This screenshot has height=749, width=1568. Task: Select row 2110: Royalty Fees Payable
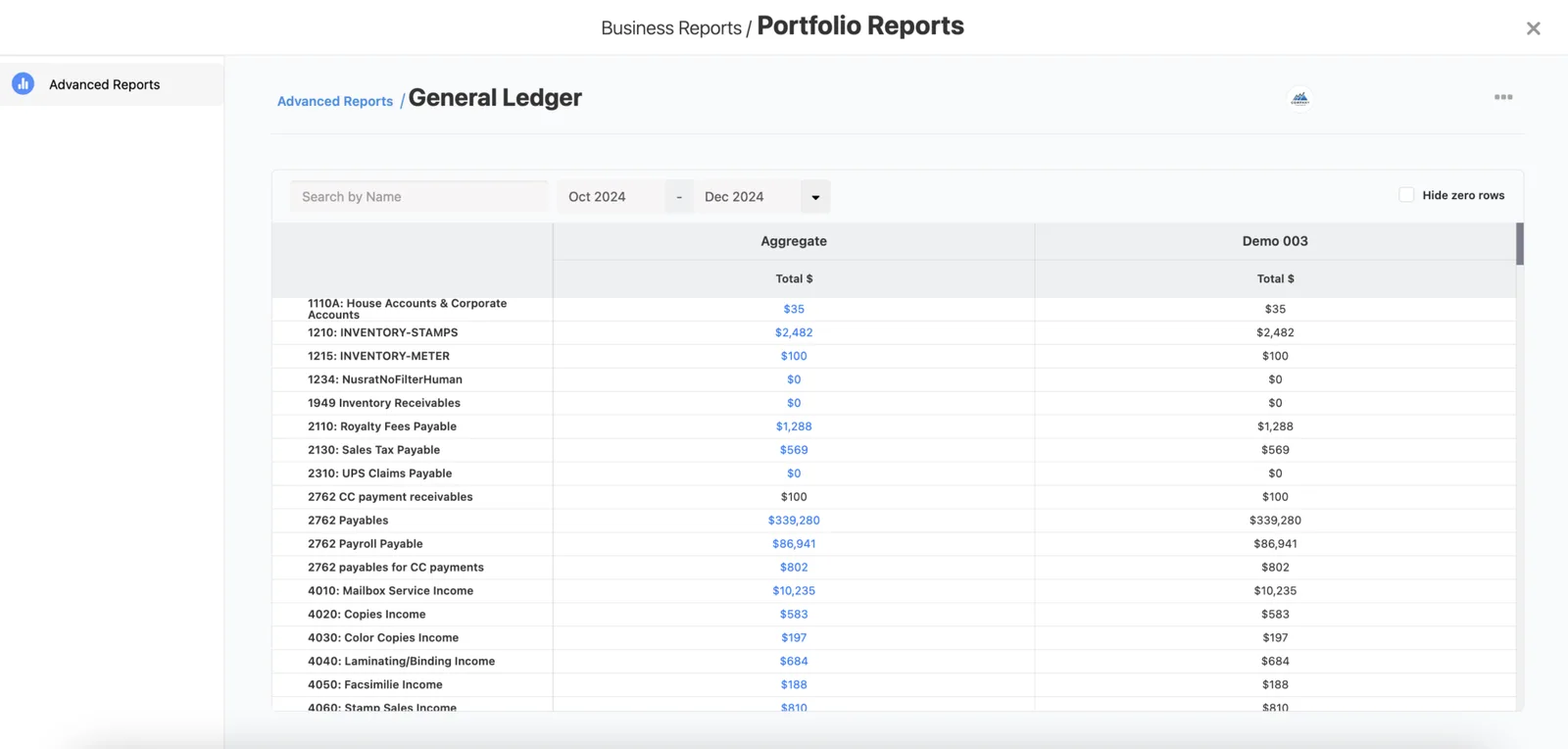[x=382, y=426]
